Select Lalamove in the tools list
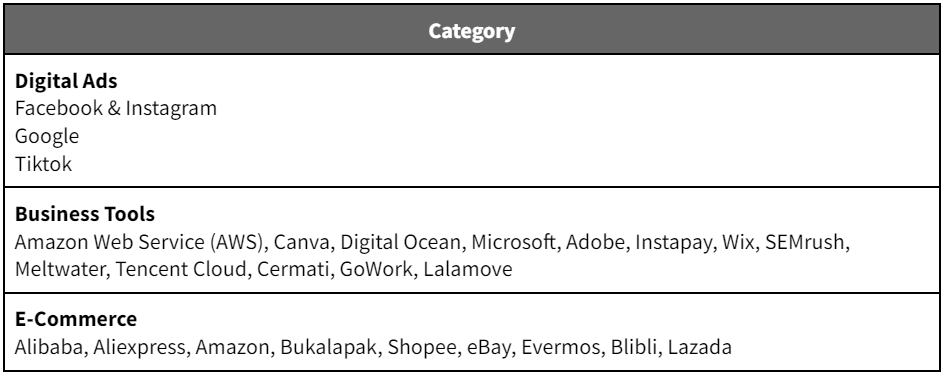 [468, 269]
